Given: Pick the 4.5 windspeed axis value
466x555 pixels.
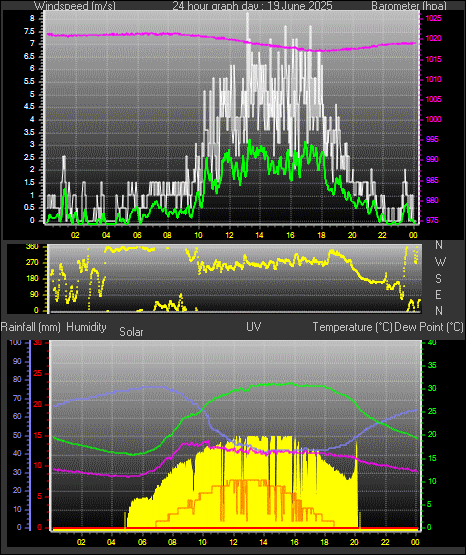Looking at the screenshot, I should coord(29,106).
